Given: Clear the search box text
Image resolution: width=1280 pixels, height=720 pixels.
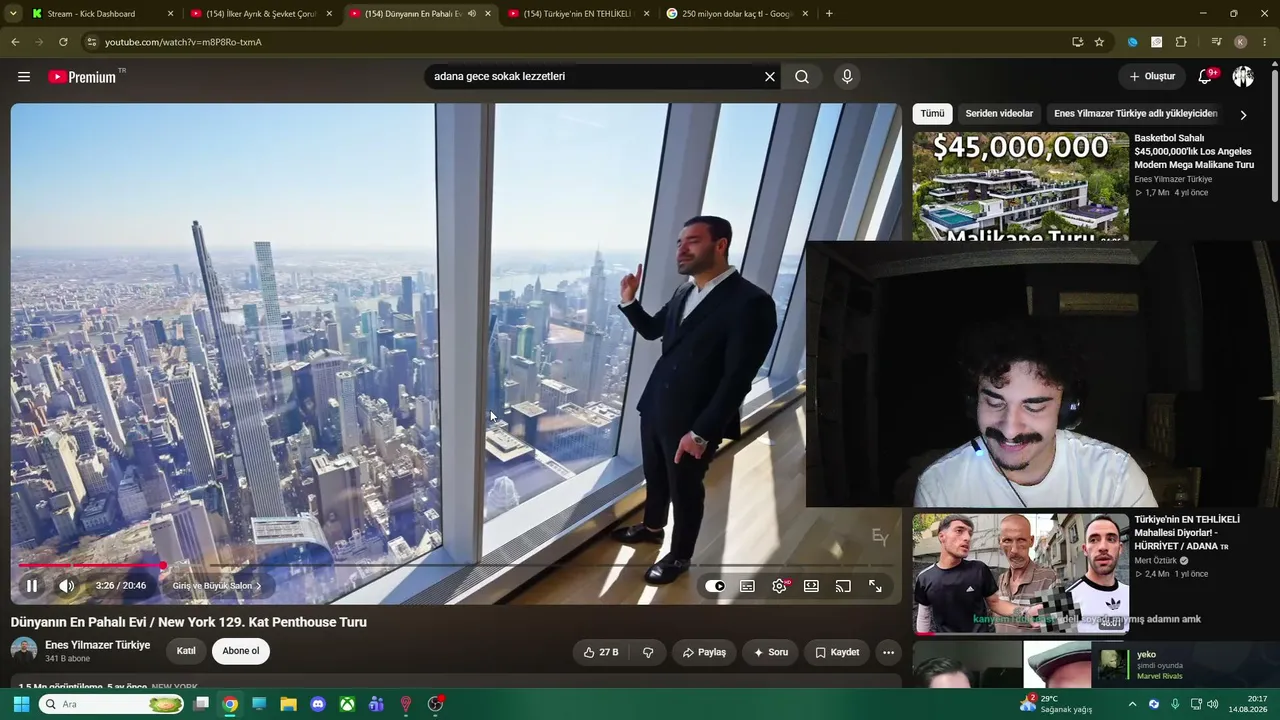Looking at the screenshot, I should pos(770,77).
